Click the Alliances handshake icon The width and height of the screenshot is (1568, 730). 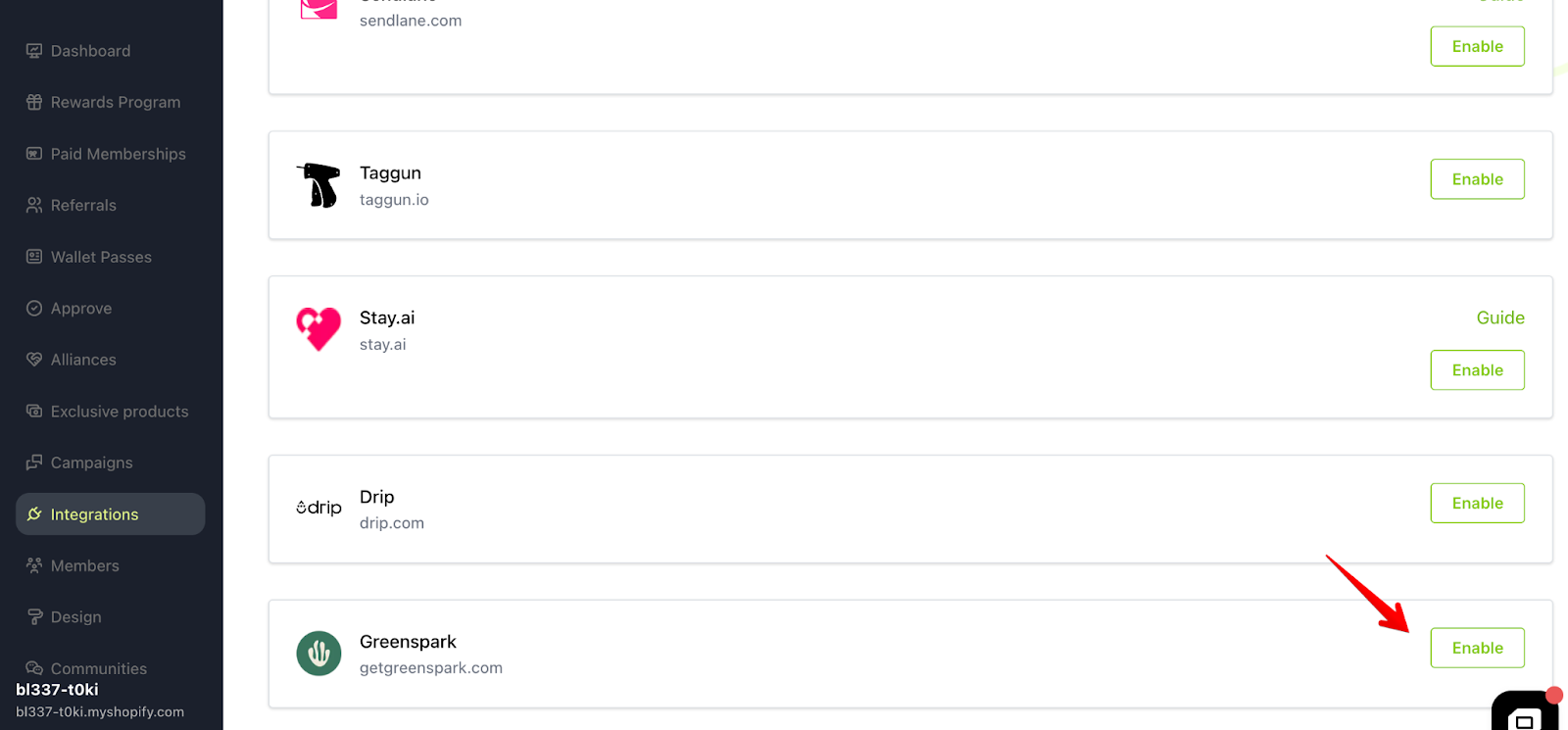(x=34, y=360)
